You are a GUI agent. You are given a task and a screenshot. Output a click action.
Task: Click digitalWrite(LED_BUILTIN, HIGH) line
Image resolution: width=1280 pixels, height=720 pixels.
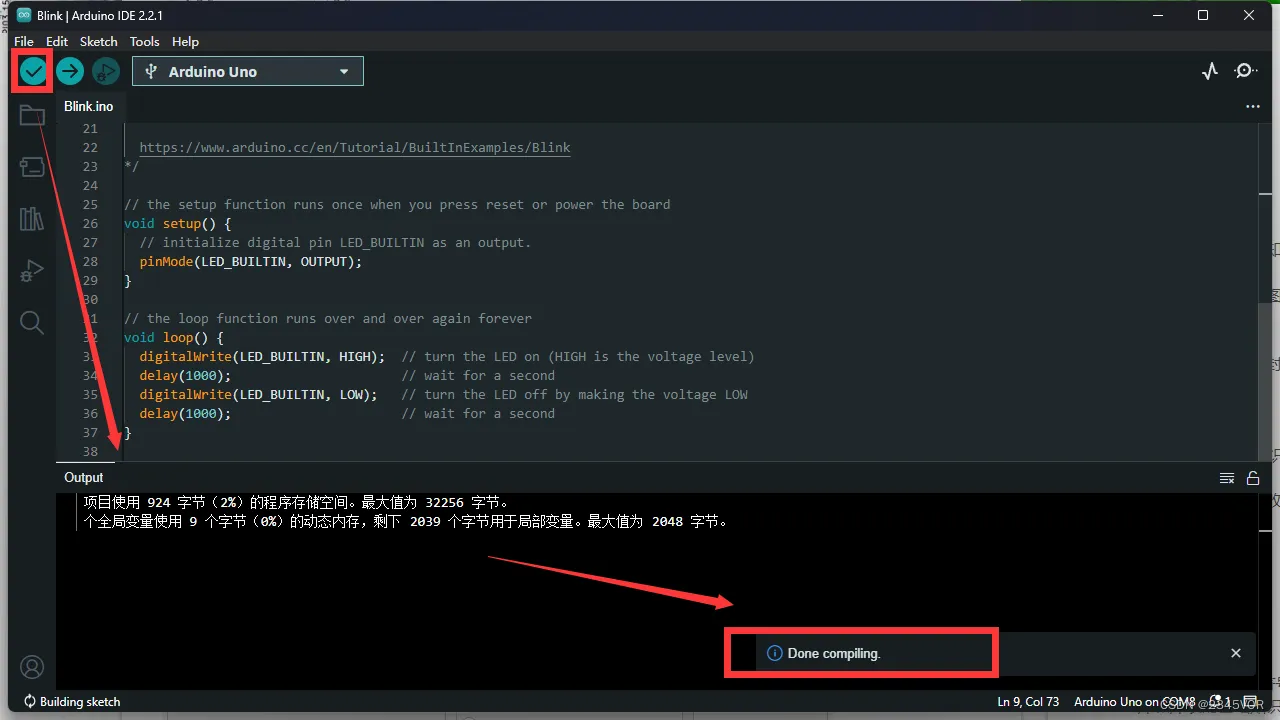click(262, 357)
